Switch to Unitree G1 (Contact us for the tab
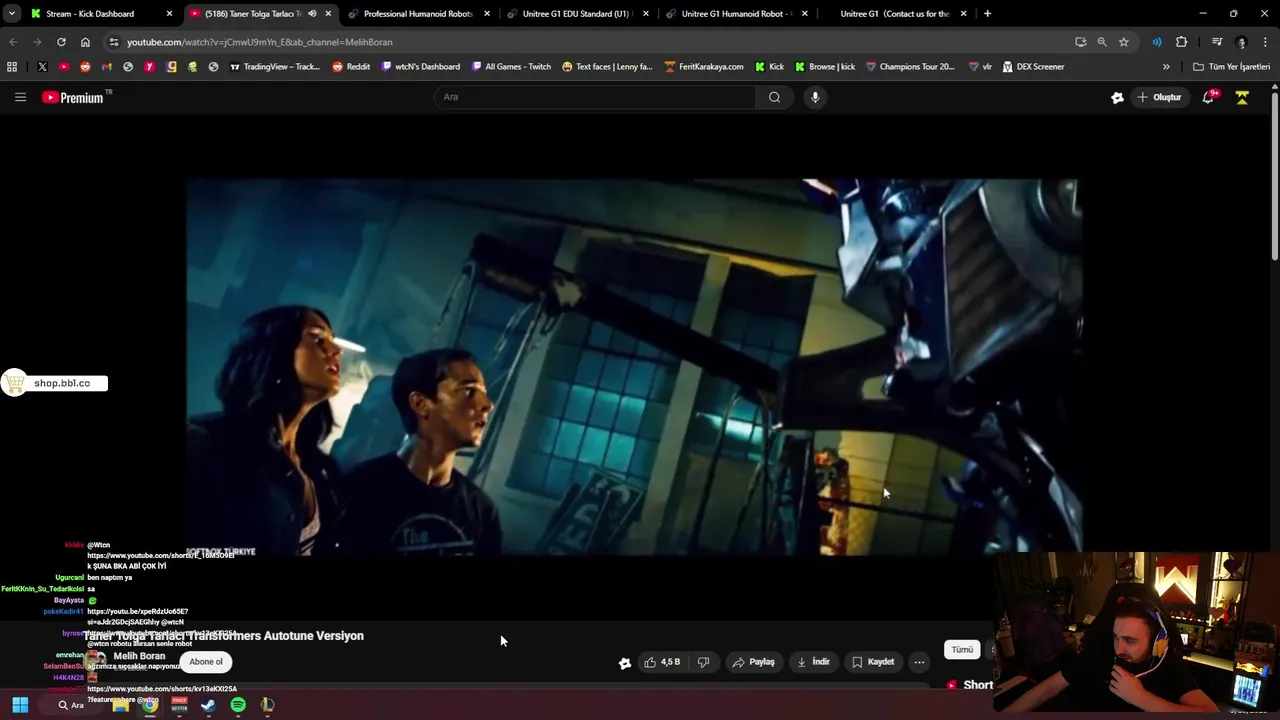1280x720 pixels. [x=894, y=14]
